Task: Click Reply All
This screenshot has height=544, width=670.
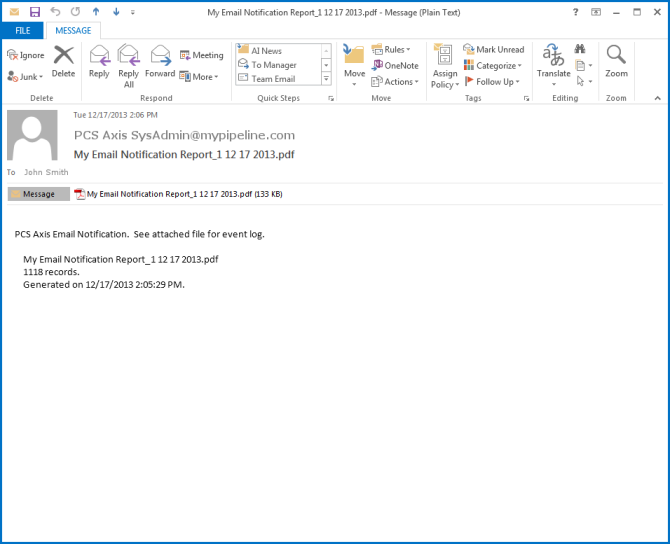Action: (x=129, y=66)
